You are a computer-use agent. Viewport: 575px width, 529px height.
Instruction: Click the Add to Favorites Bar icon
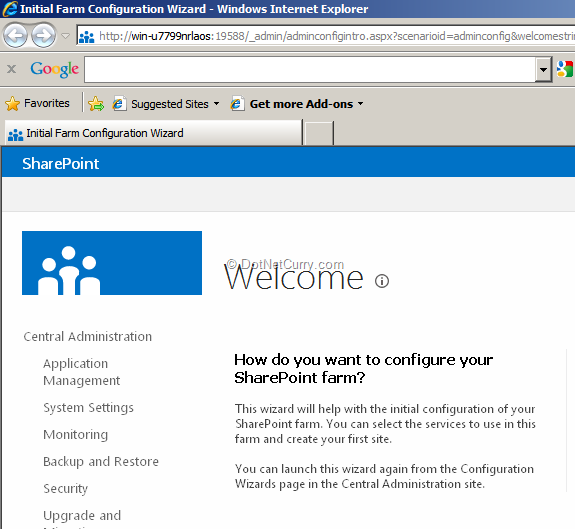pyautogui.click(x=96, y=104)
